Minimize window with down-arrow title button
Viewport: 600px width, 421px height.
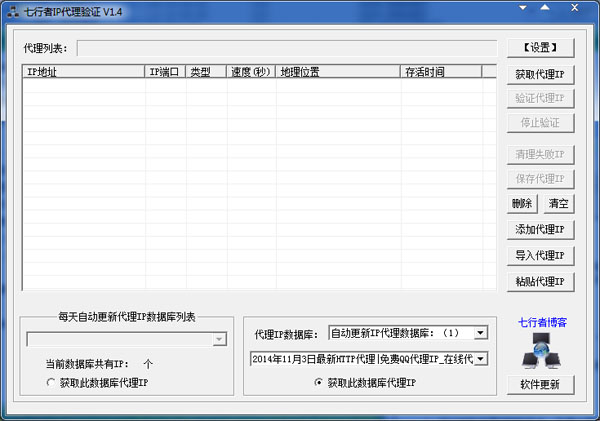[523, 8]
